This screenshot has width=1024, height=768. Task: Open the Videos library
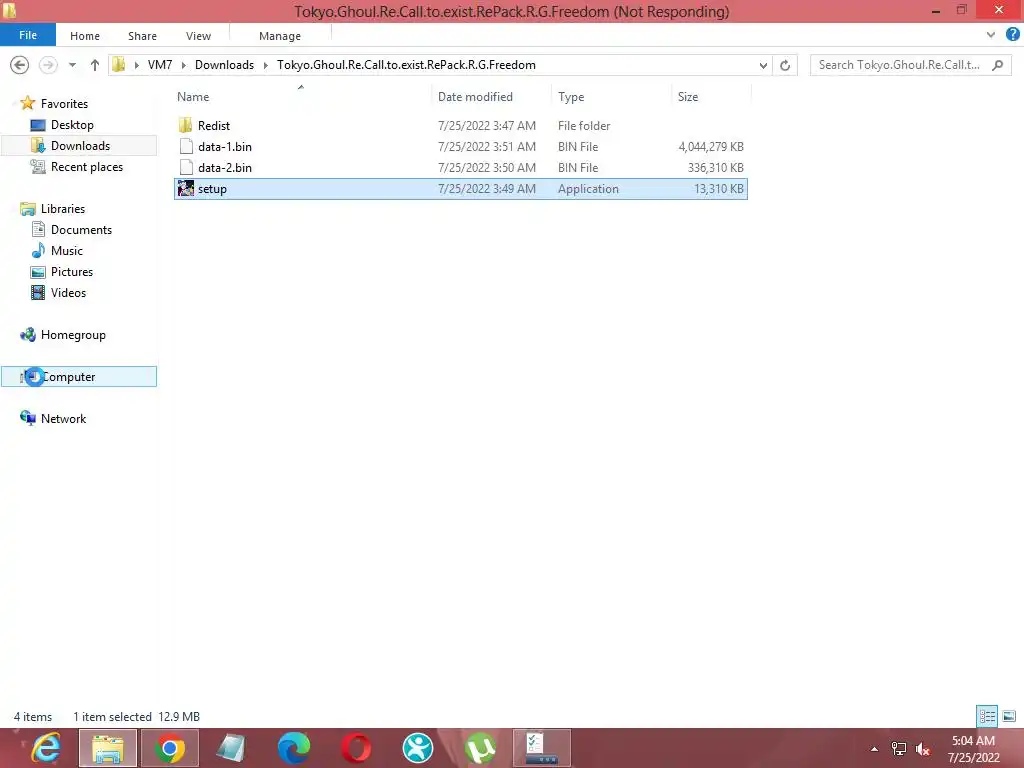[68, 293]
